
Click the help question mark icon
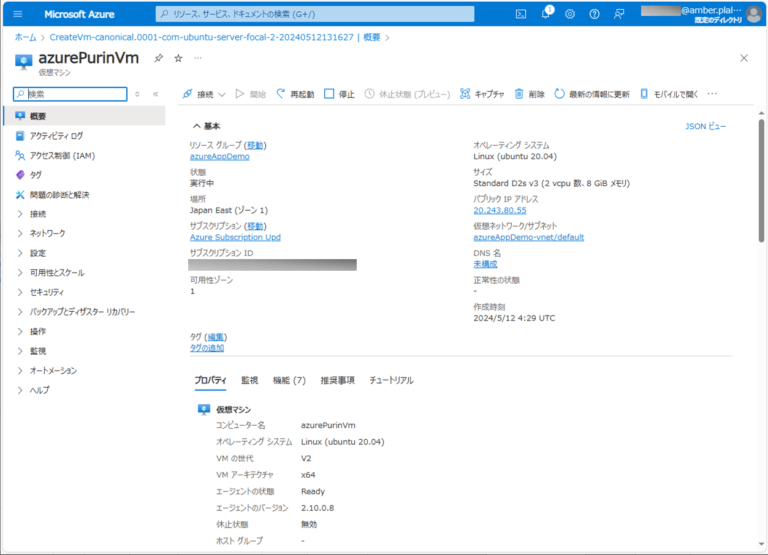click(594, 14)
